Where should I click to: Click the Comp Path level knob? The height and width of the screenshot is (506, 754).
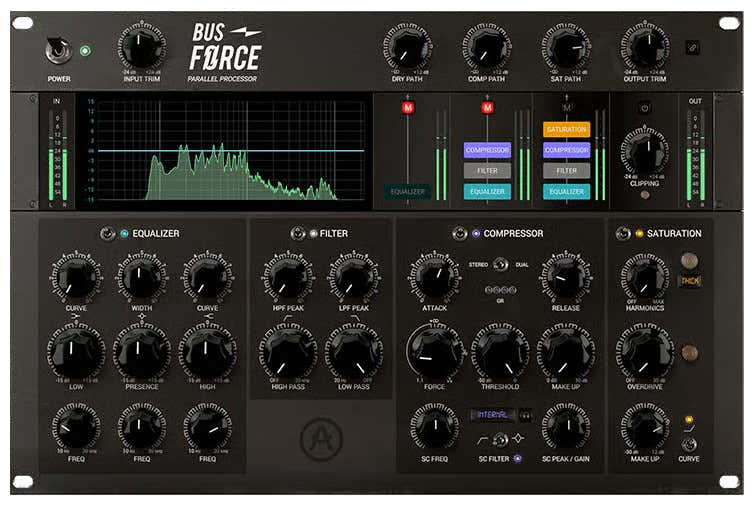(487, 48)
